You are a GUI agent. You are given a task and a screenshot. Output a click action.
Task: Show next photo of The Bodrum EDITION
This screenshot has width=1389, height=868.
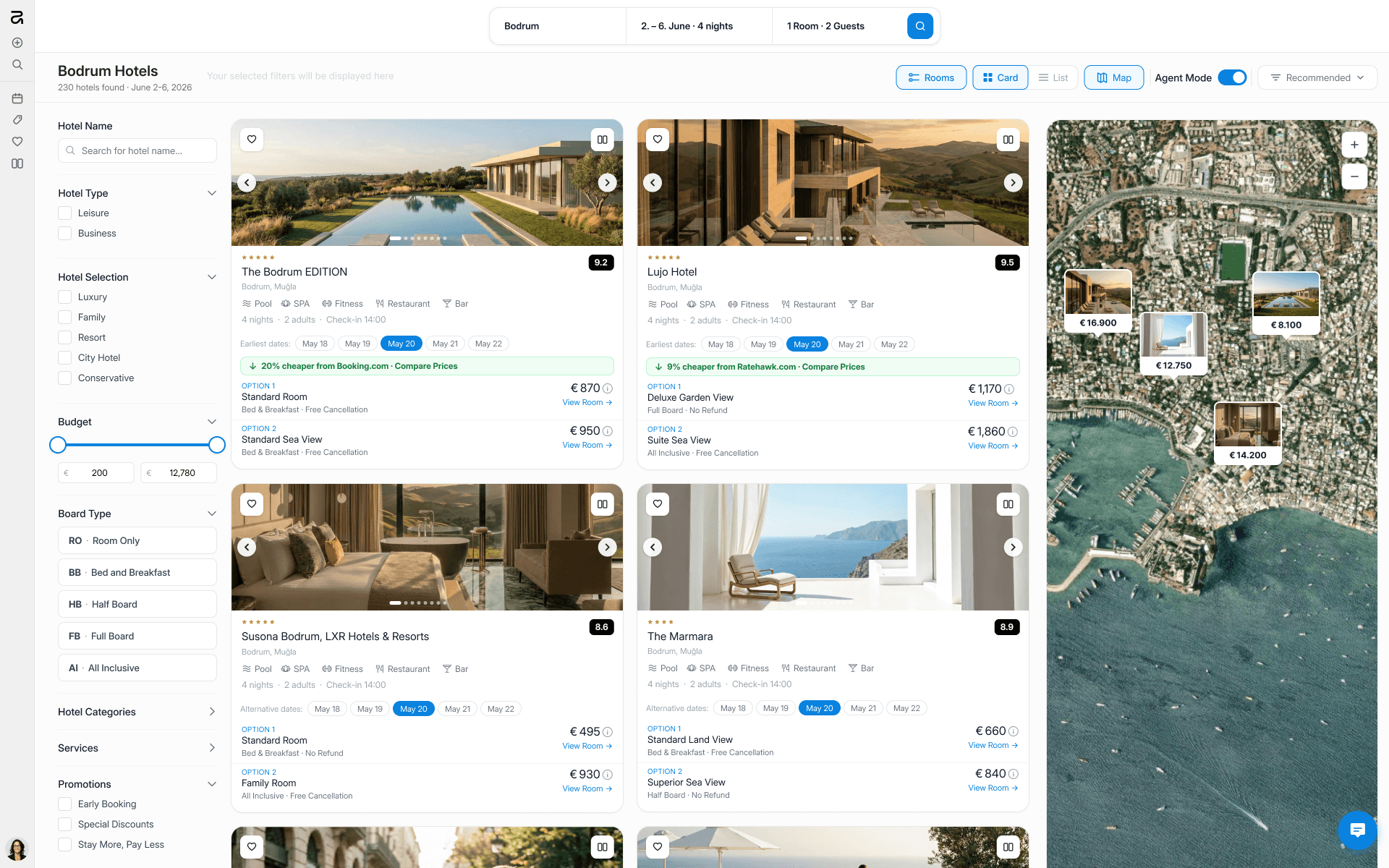coord(608,182)
